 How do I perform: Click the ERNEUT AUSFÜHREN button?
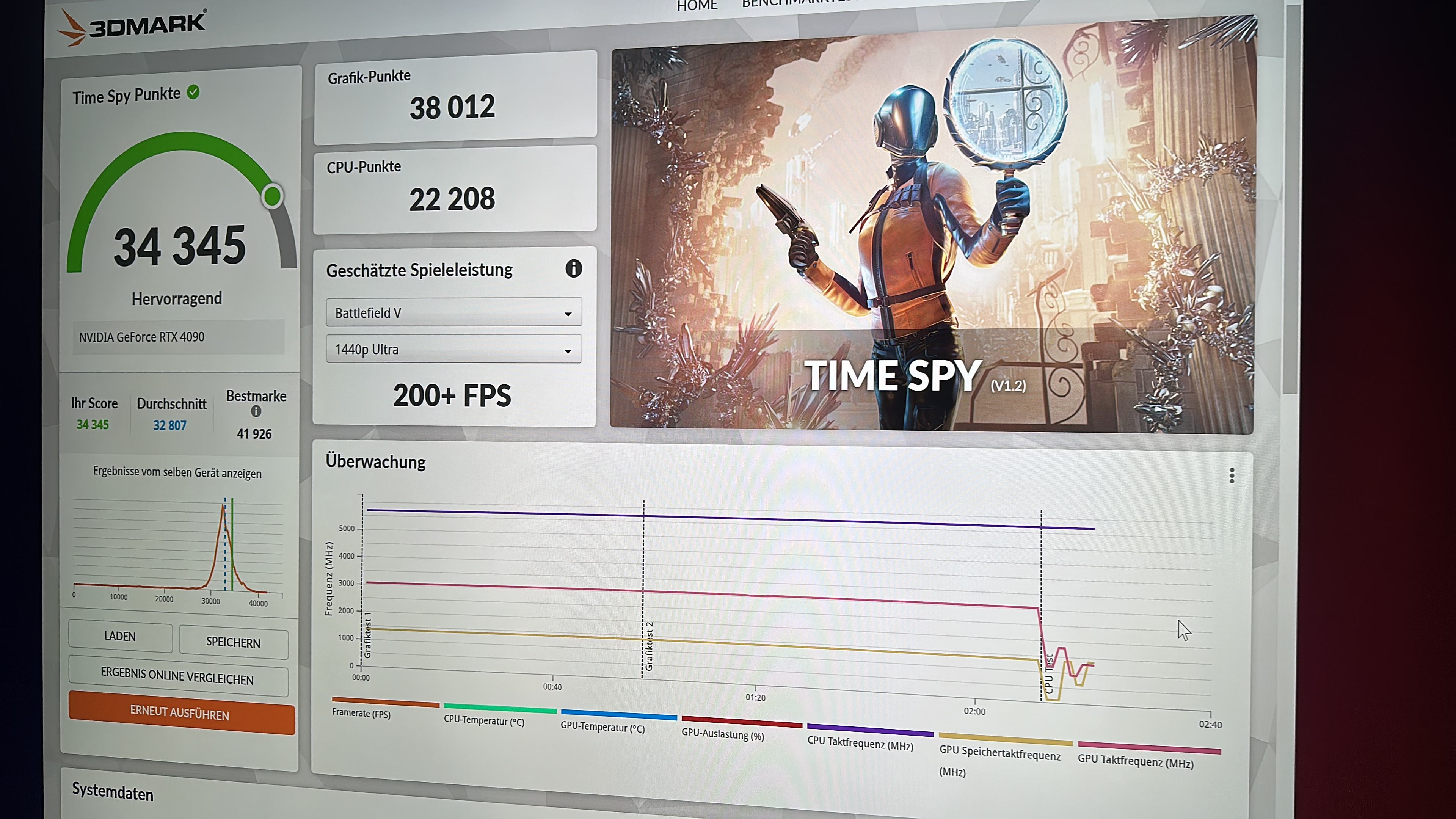point(181,713)
